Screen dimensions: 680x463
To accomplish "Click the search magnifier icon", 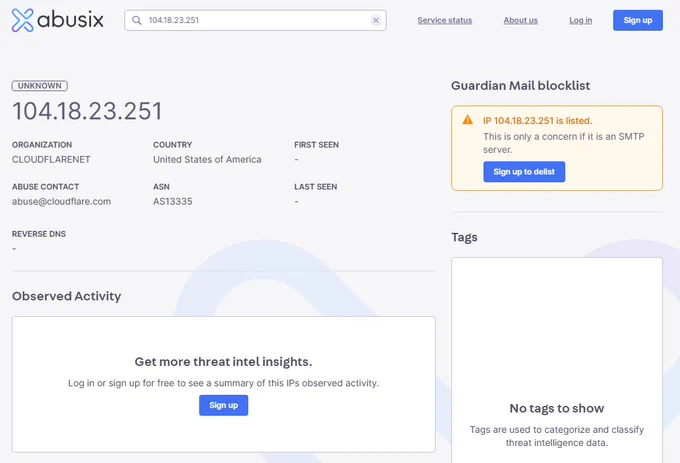I will 137,20.
